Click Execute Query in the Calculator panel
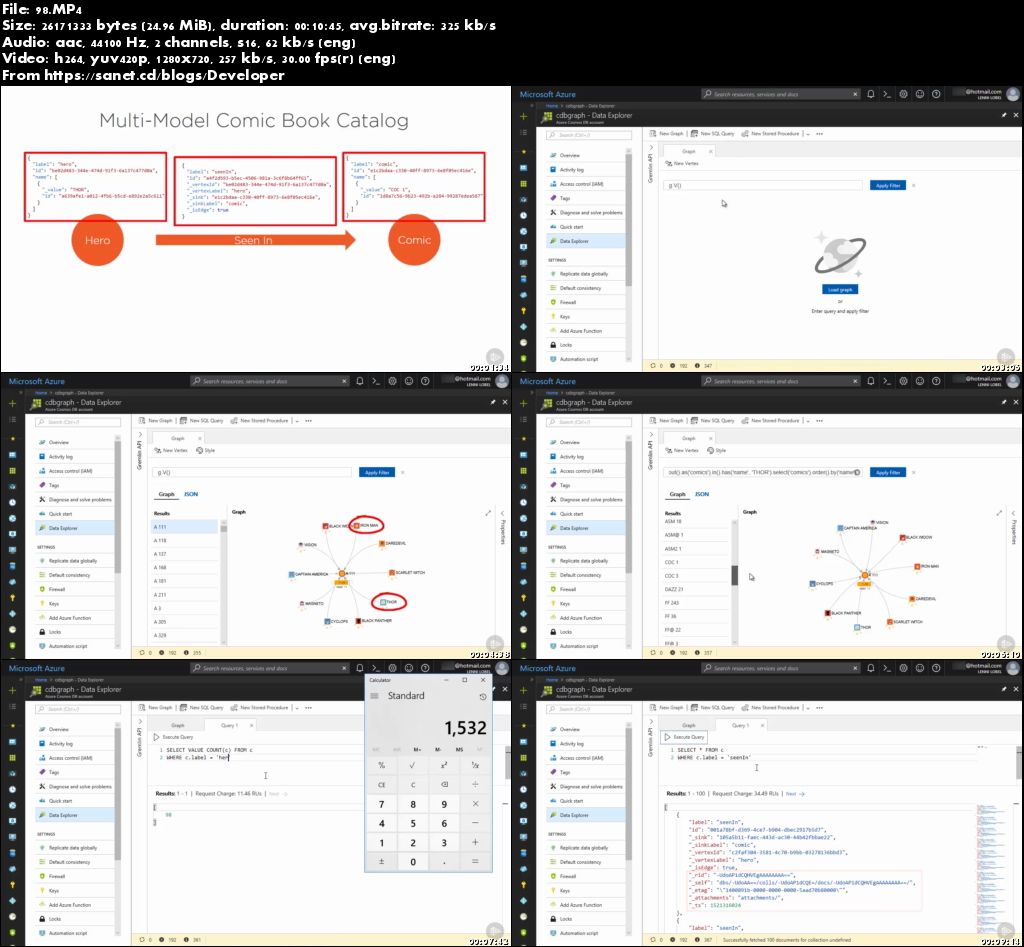The height and width of the screenshot is (947, 1024). [173, 737]
